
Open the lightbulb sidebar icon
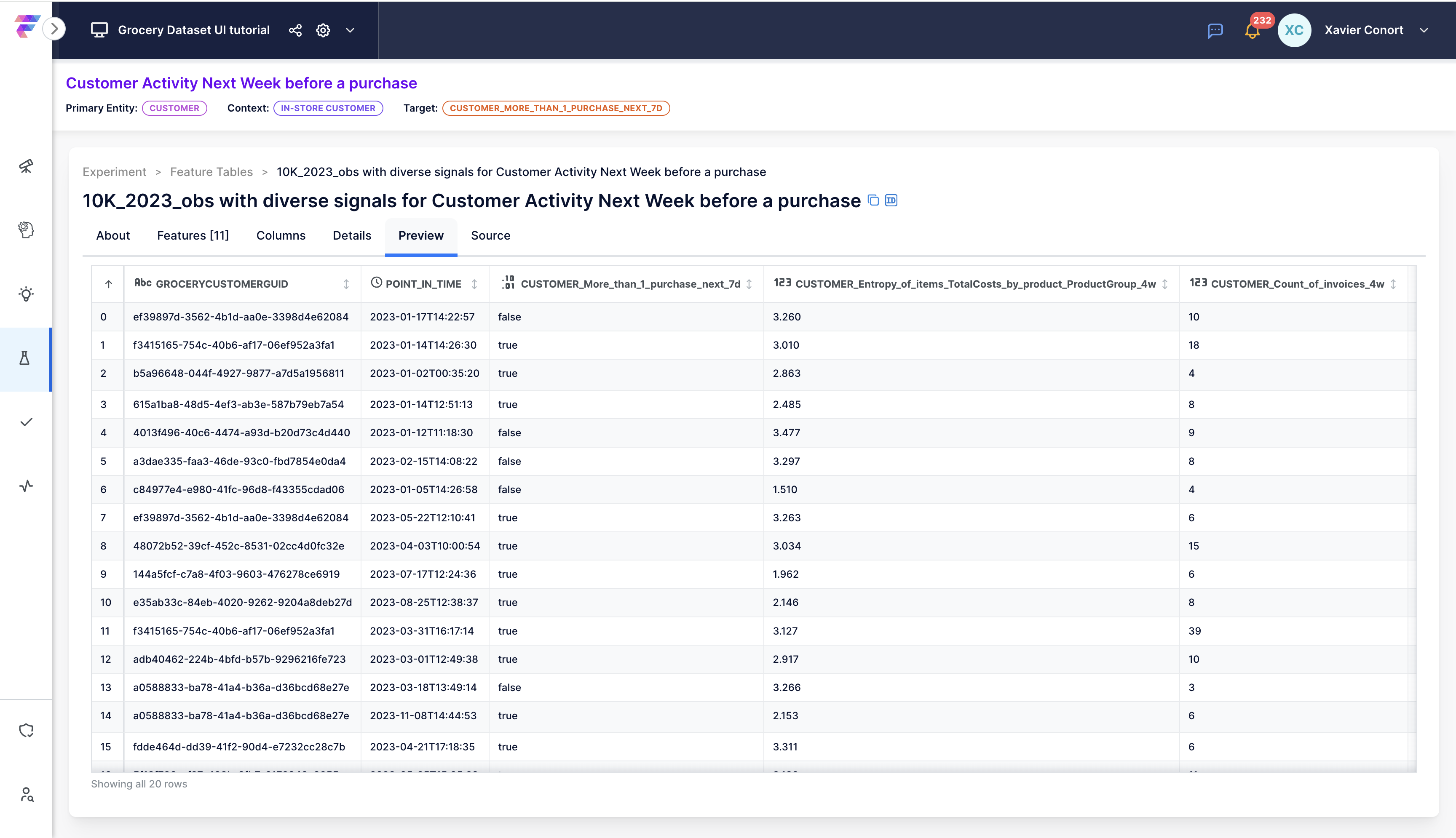26,294
